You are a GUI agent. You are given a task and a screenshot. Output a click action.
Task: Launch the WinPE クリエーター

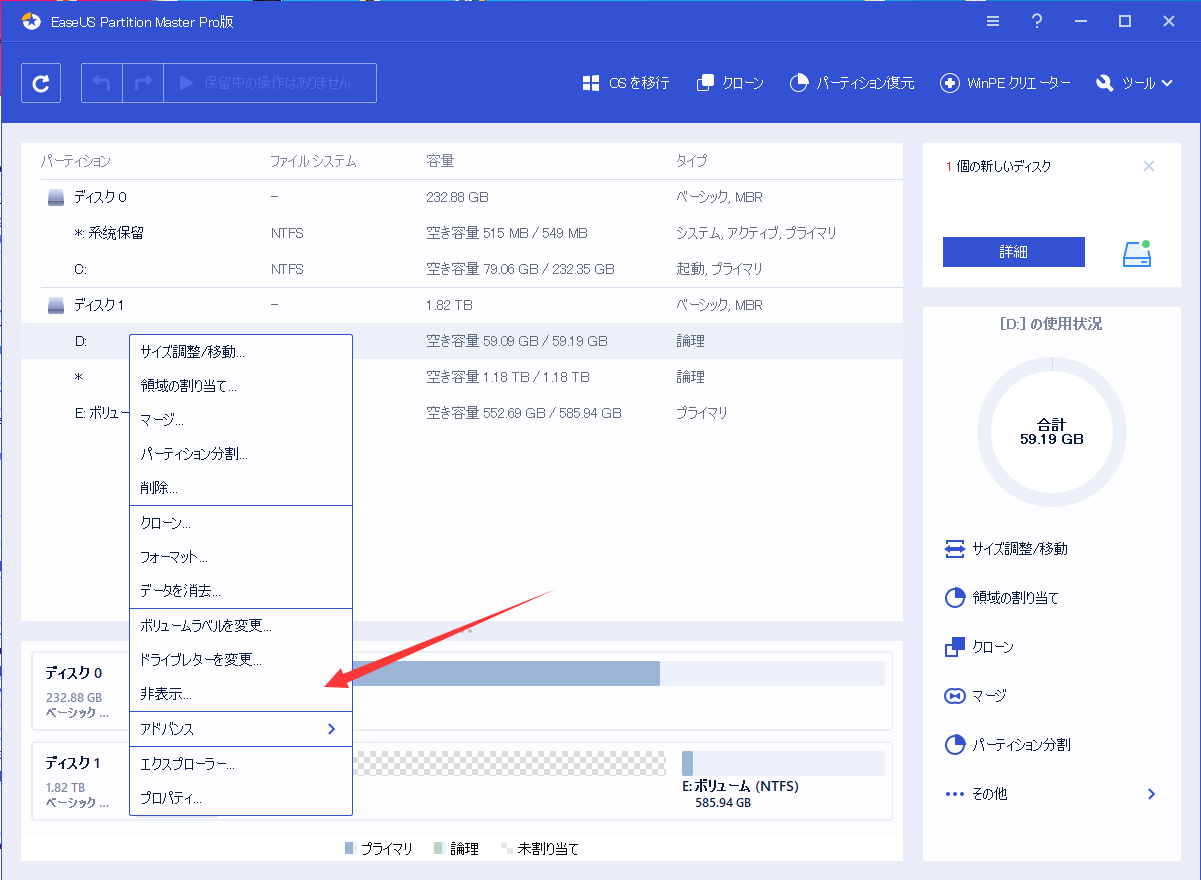click(x=1005, y=83)
